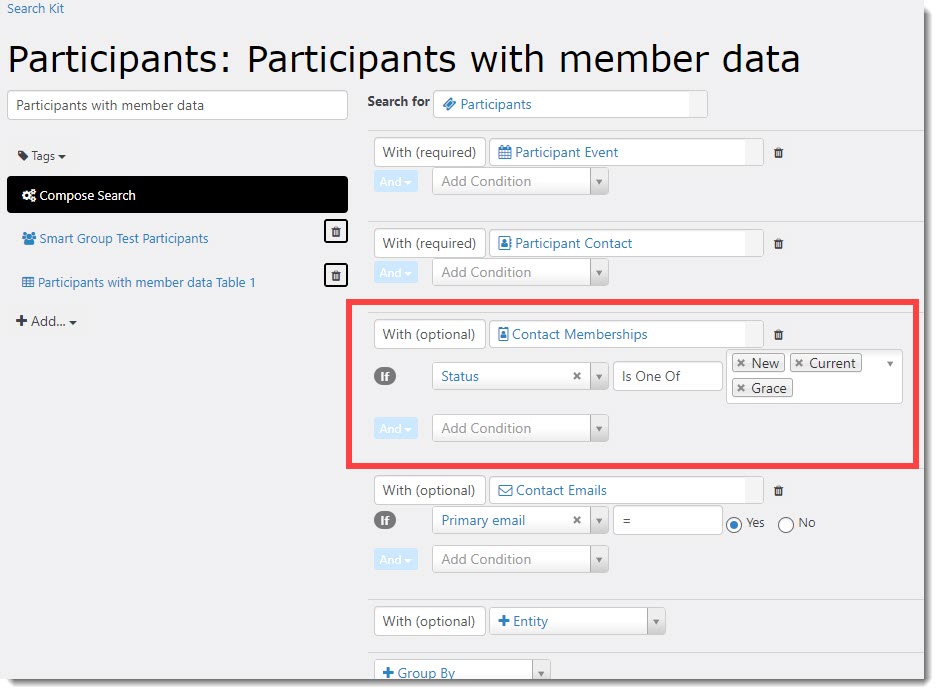Open the Tags dropdown
Image resolution: width=939 pixels, height=694 pixels.
(41, 156)
